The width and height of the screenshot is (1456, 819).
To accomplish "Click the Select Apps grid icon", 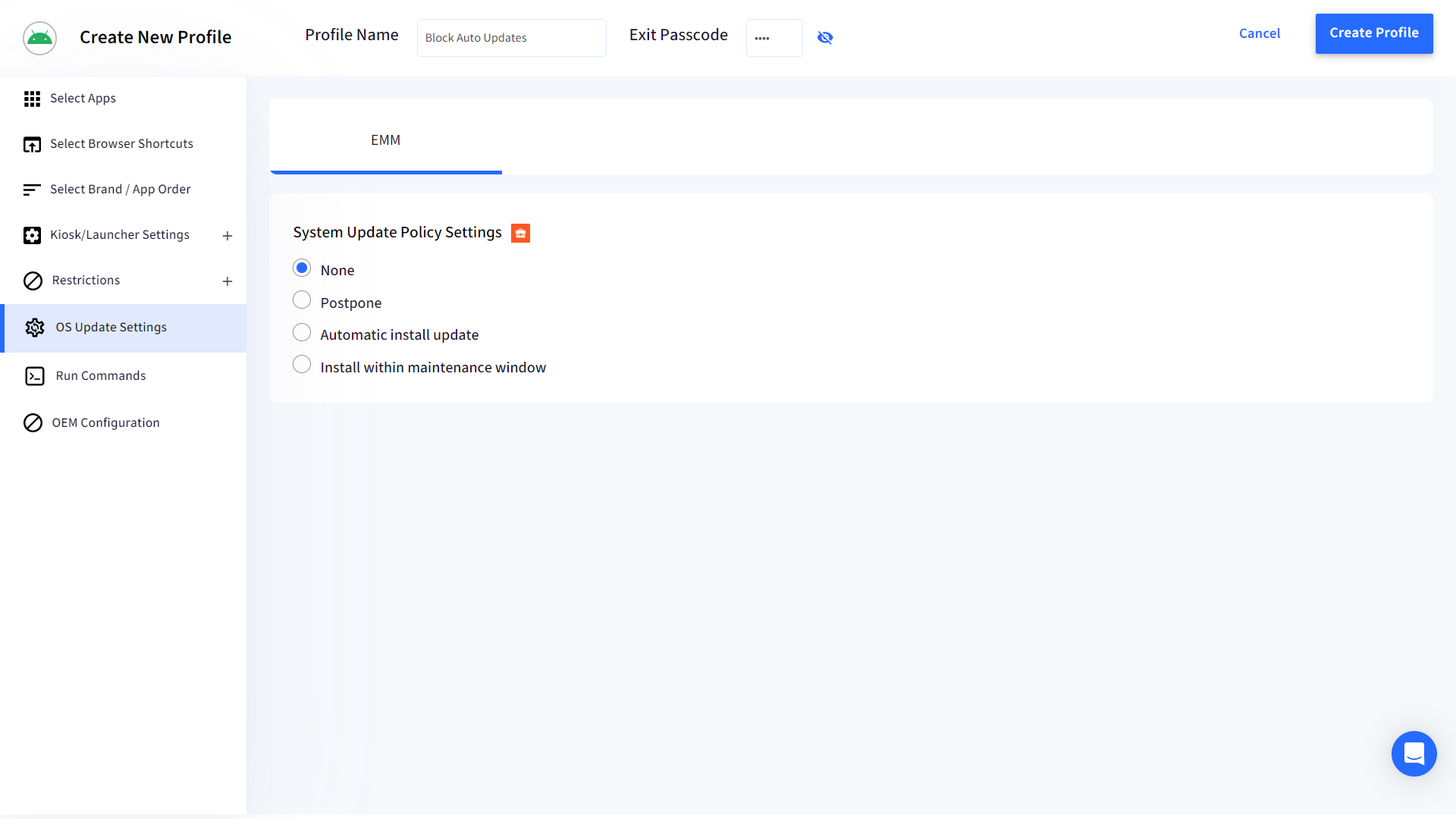I will click(32, 99).
